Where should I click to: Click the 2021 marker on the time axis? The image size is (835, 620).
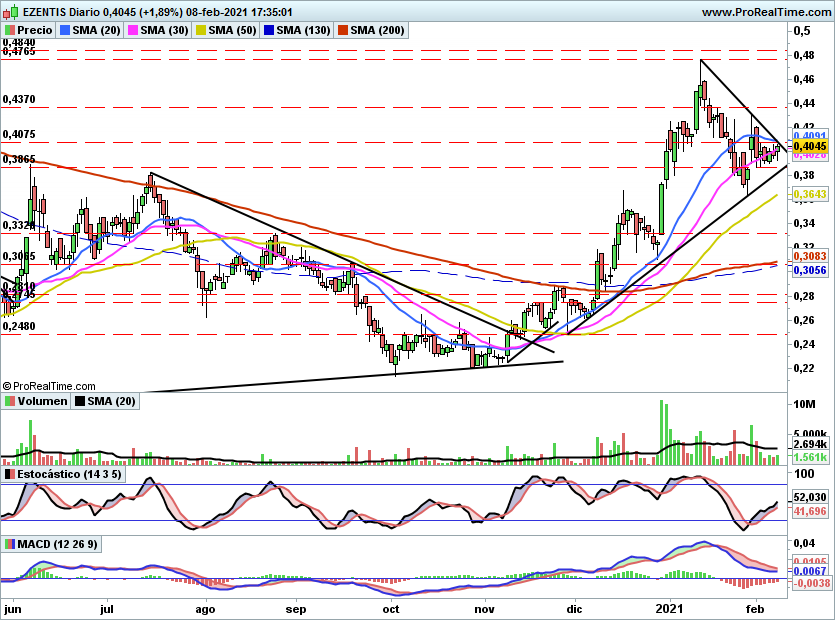pos(669,609)
